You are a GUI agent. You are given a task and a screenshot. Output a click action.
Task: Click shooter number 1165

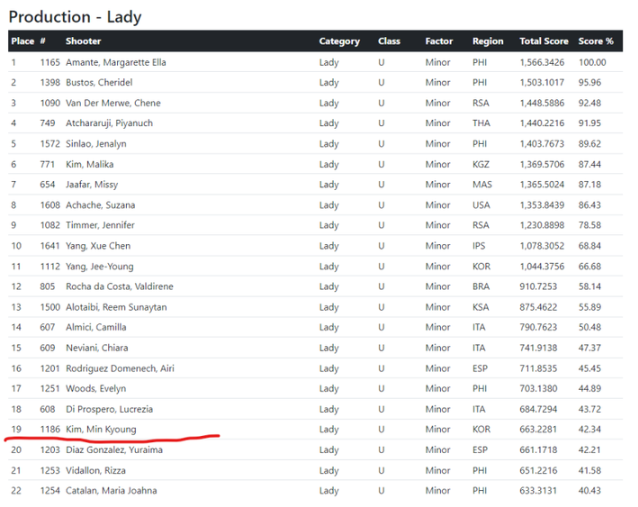point(50,62)
